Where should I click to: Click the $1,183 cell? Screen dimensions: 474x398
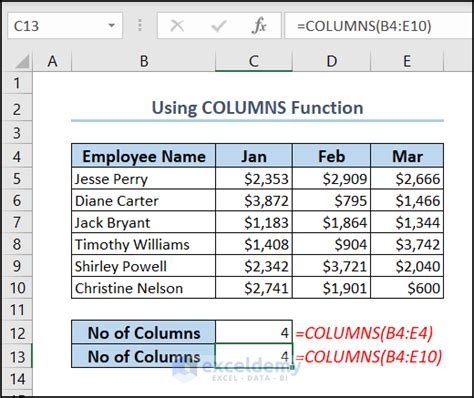tap(254, 222)
